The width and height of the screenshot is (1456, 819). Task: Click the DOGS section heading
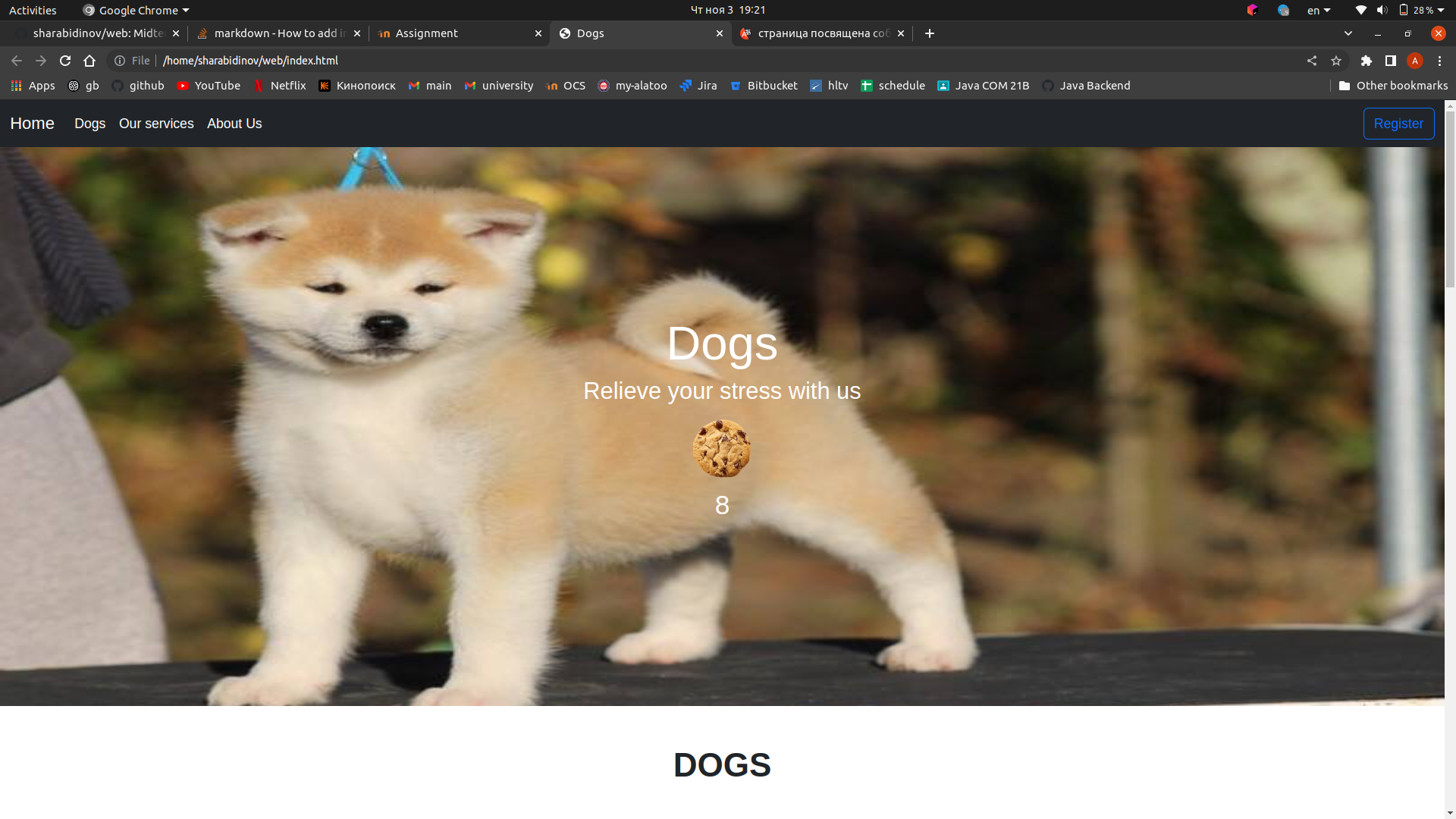point(722,764)
